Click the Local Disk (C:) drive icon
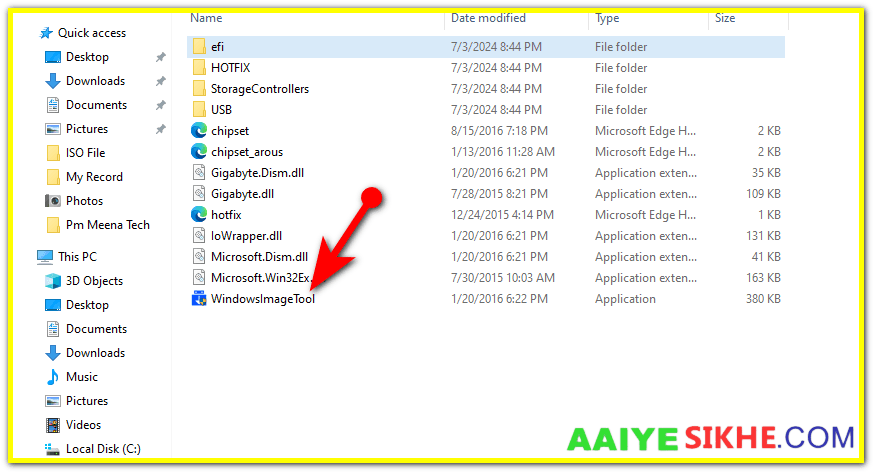This screenshot has width=873, height=472. [52, 449]
